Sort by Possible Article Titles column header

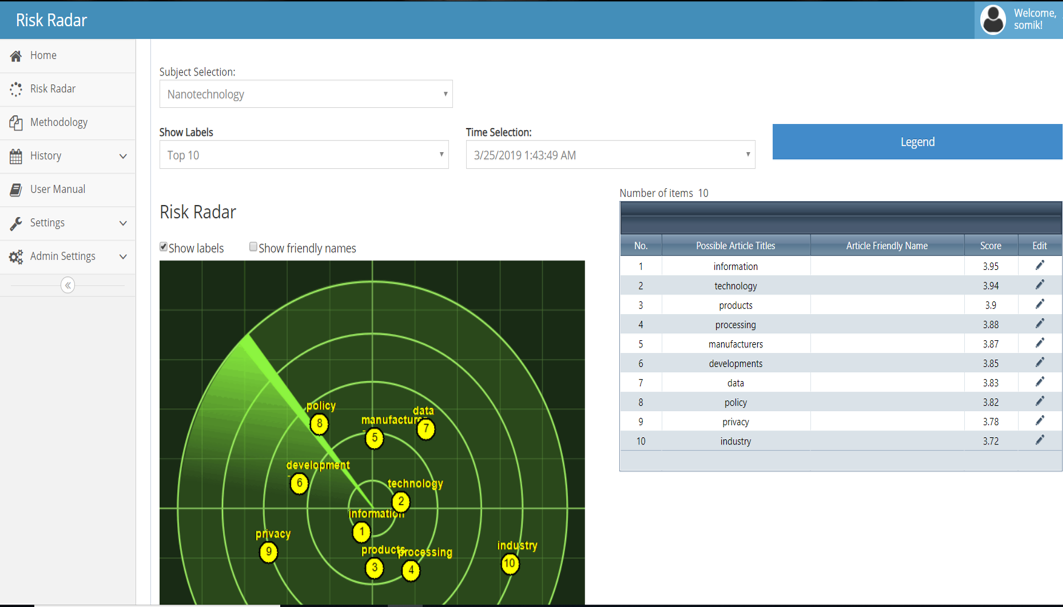click(736, 246)
